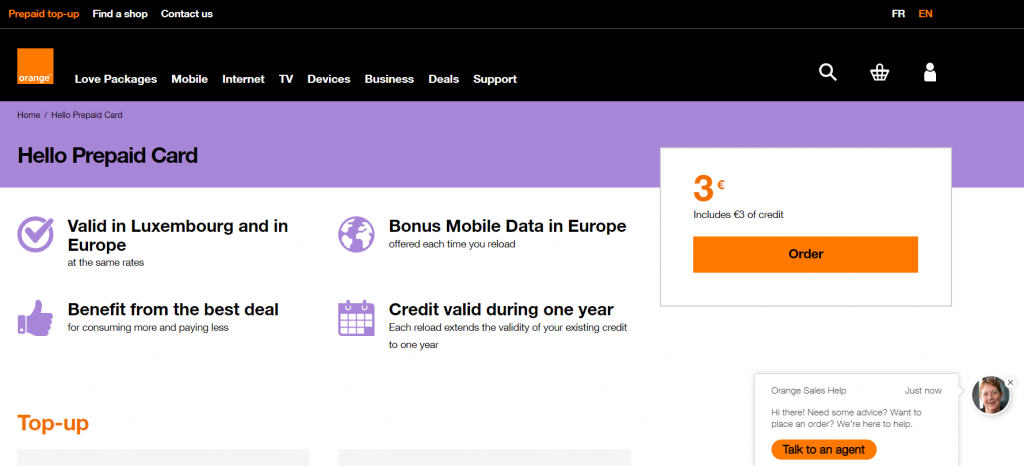The height and width of the screenshot is (466, 1024).
Task: Open the Mobile menu
Action: coord(189,79)
